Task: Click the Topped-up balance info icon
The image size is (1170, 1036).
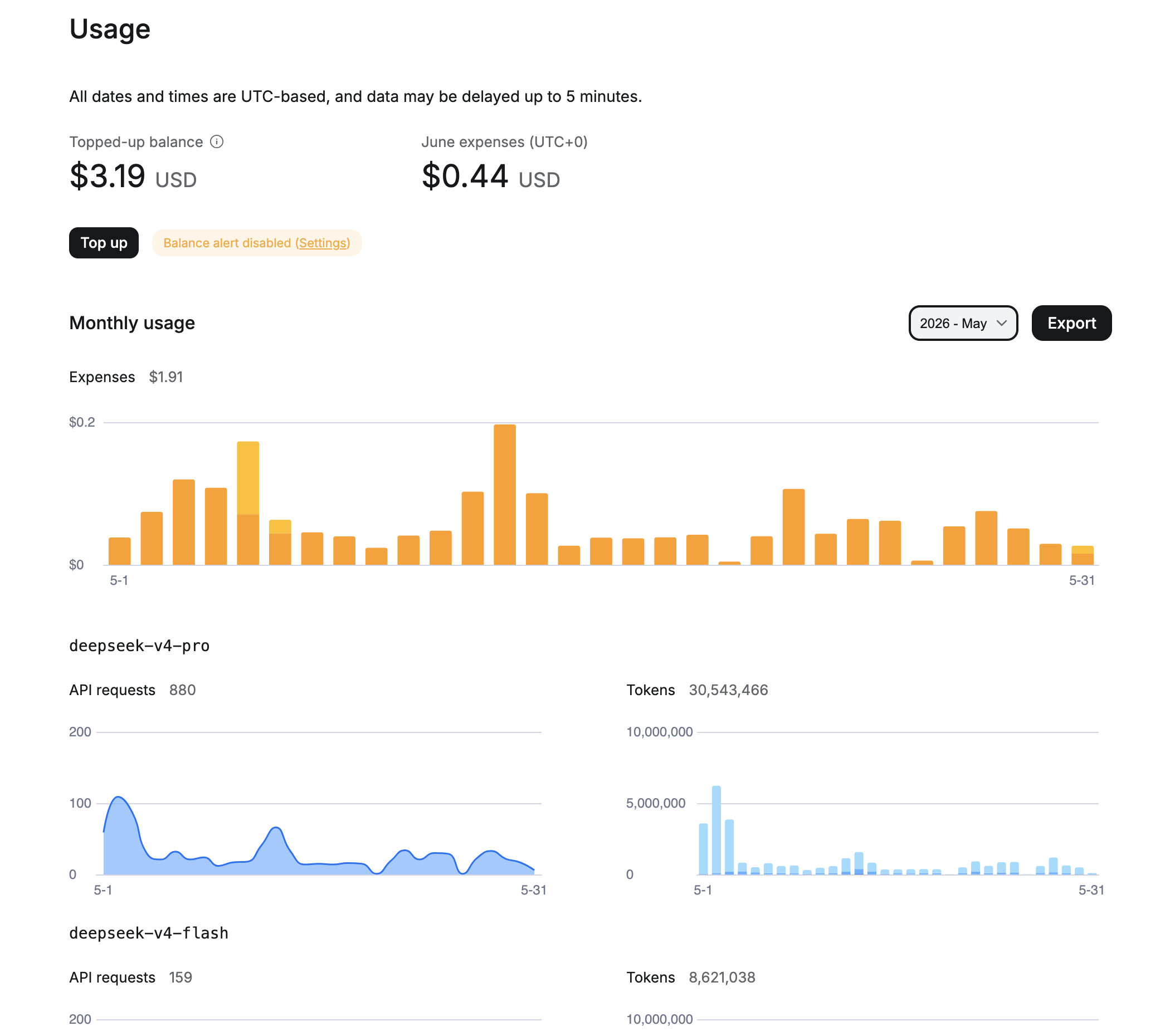Action: (x=217, y=141)
